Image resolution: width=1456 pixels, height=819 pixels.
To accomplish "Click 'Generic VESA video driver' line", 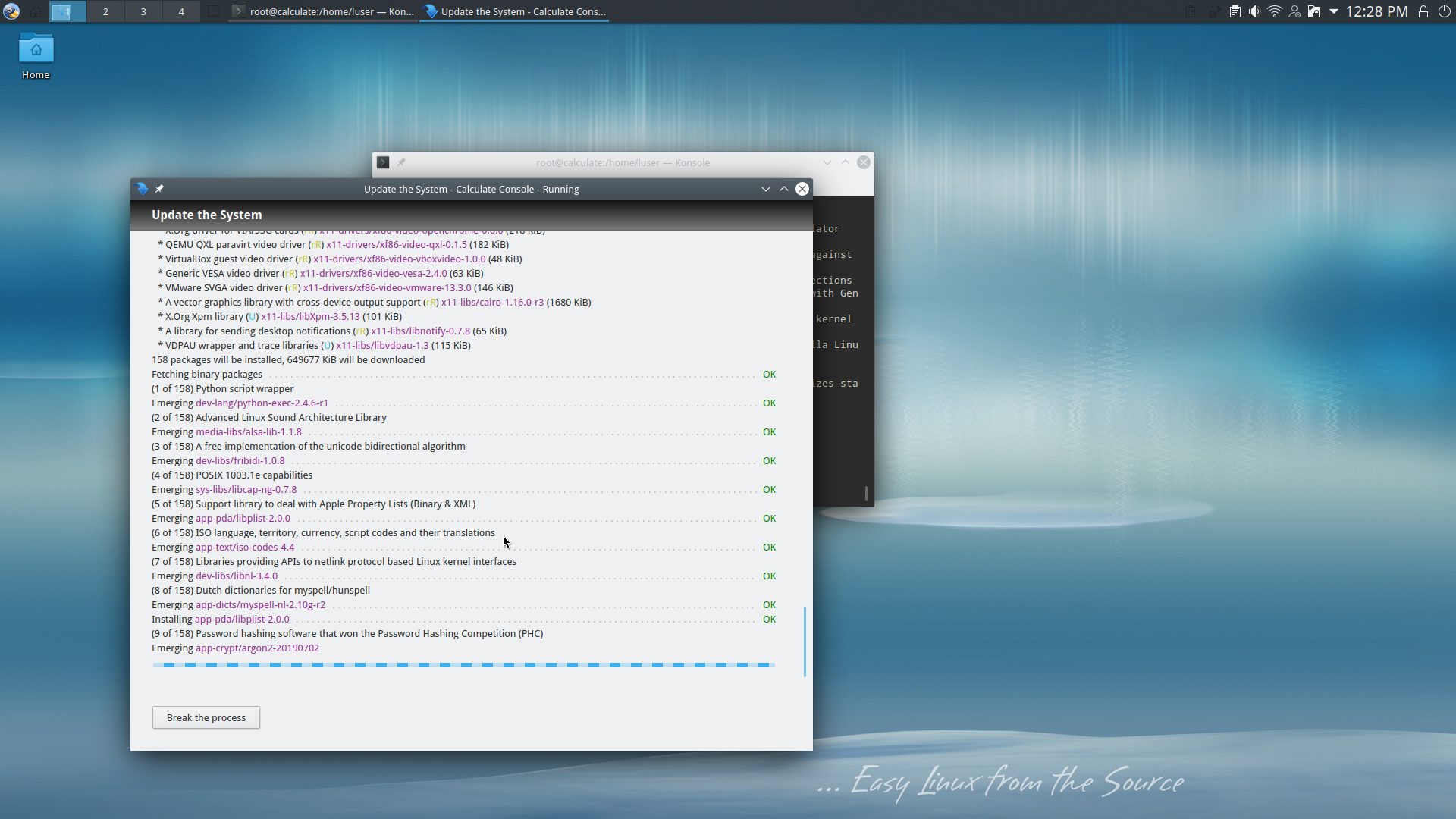I will point(321,273).
